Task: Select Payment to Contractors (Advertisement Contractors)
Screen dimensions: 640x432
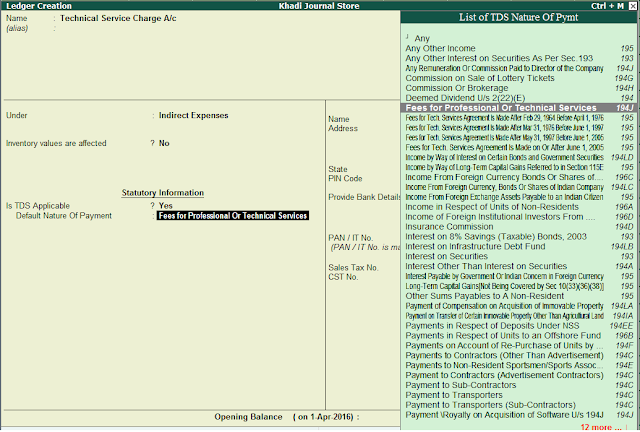Action: click(519, 375)
